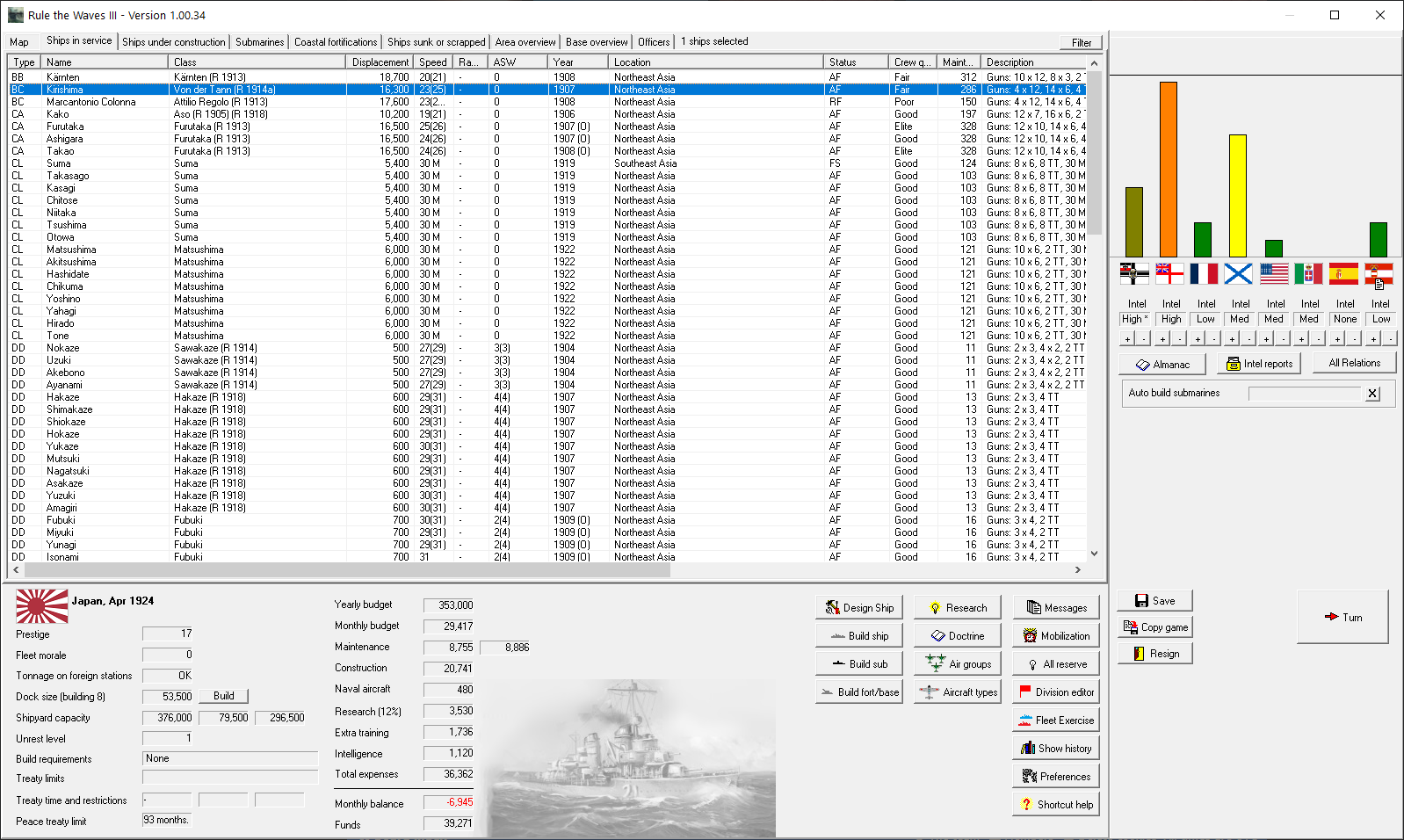Select the destroyer Fubuki row
The height and width of the screenshot is (840, 1404).
tap(547, 520)
